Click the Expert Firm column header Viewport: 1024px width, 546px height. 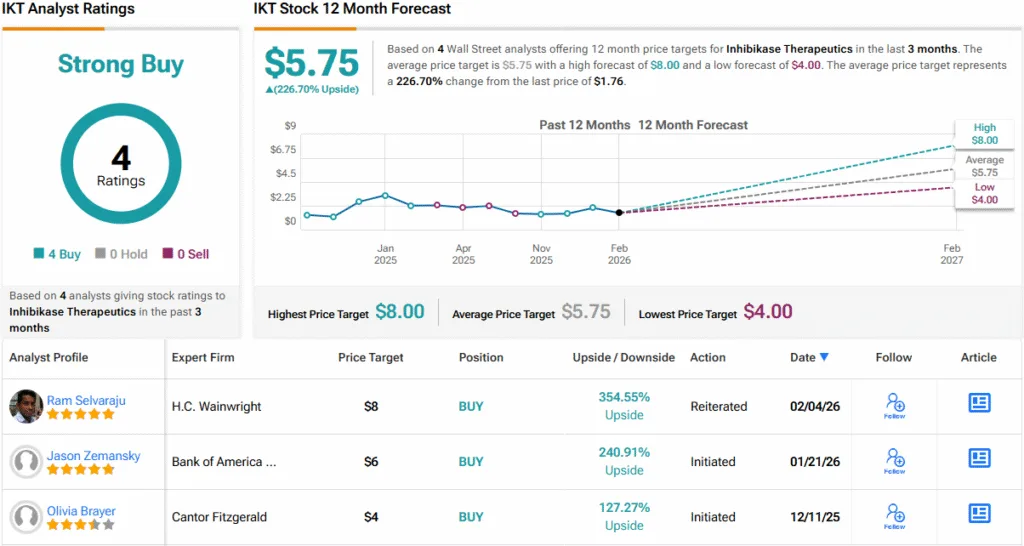(x=203, y=357)
